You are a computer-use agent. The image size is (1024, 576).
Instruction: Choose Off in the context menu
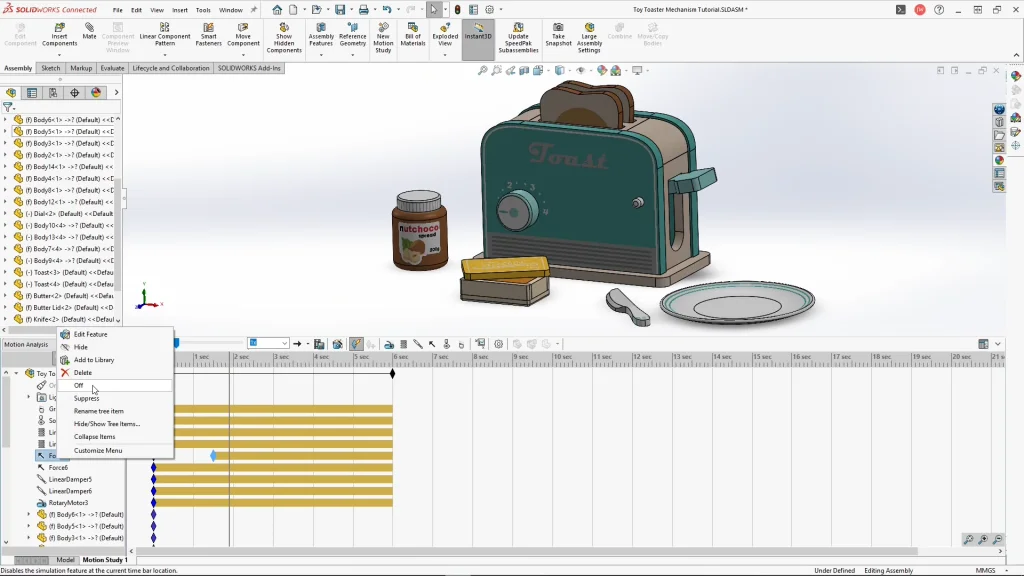point(79,386)
